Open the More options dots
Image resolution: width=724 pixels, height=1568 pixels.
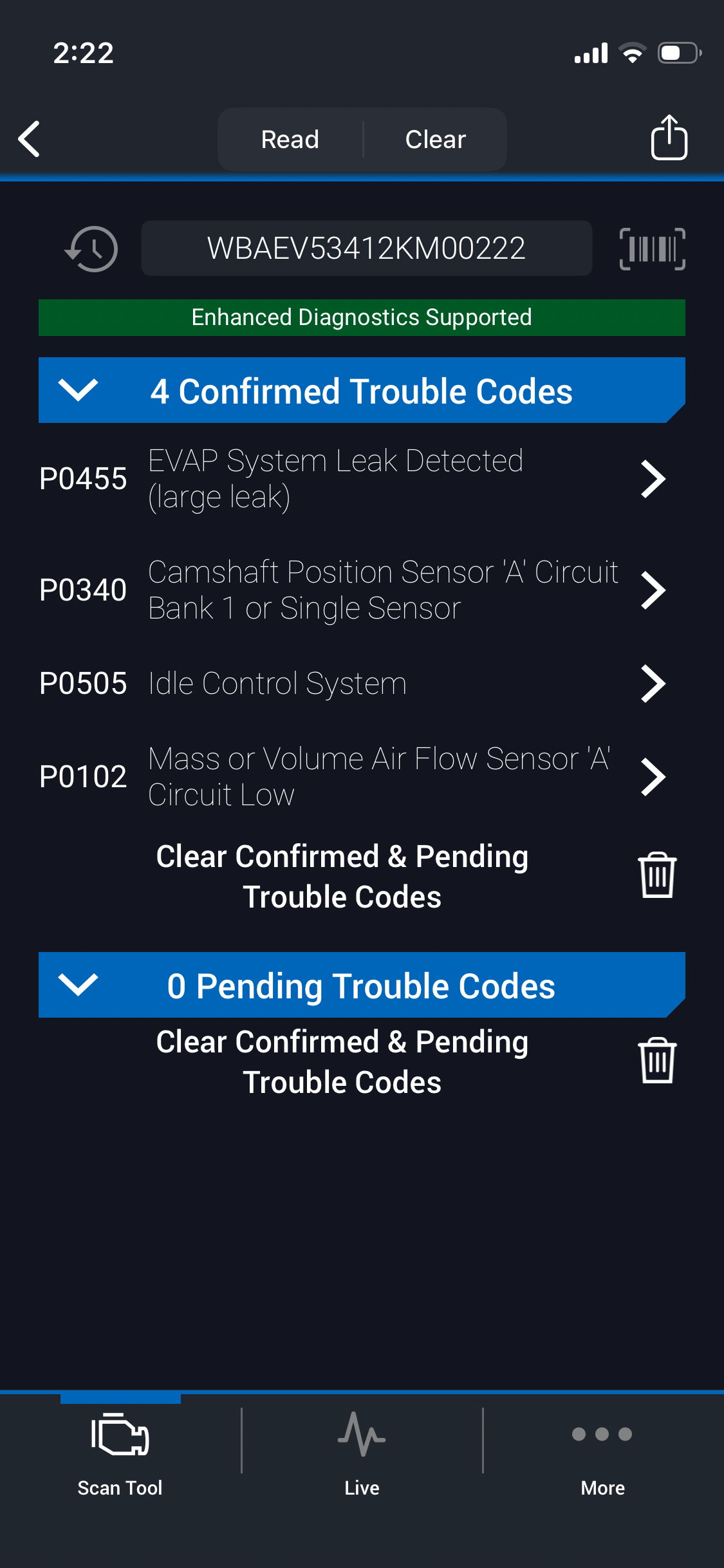click(602, 1434)
